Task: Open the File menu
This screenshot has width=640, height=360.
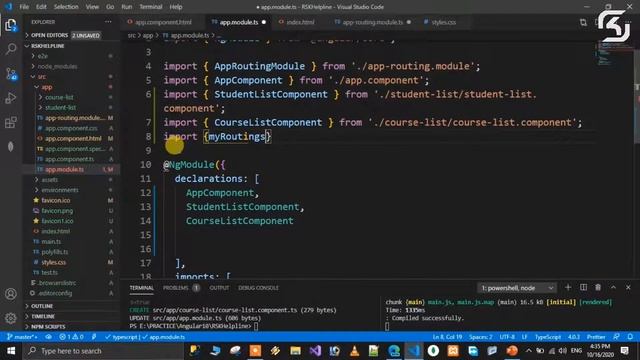Action: [24, 7]
